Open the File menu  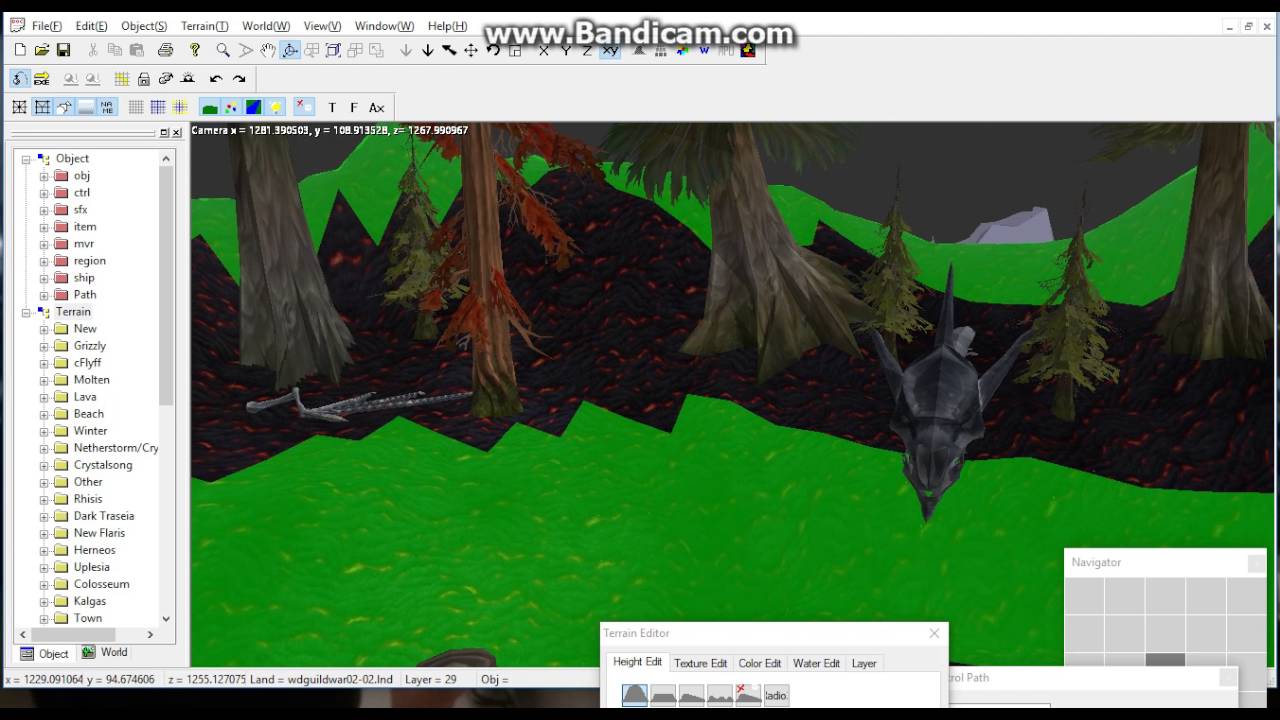click(46, 26)
